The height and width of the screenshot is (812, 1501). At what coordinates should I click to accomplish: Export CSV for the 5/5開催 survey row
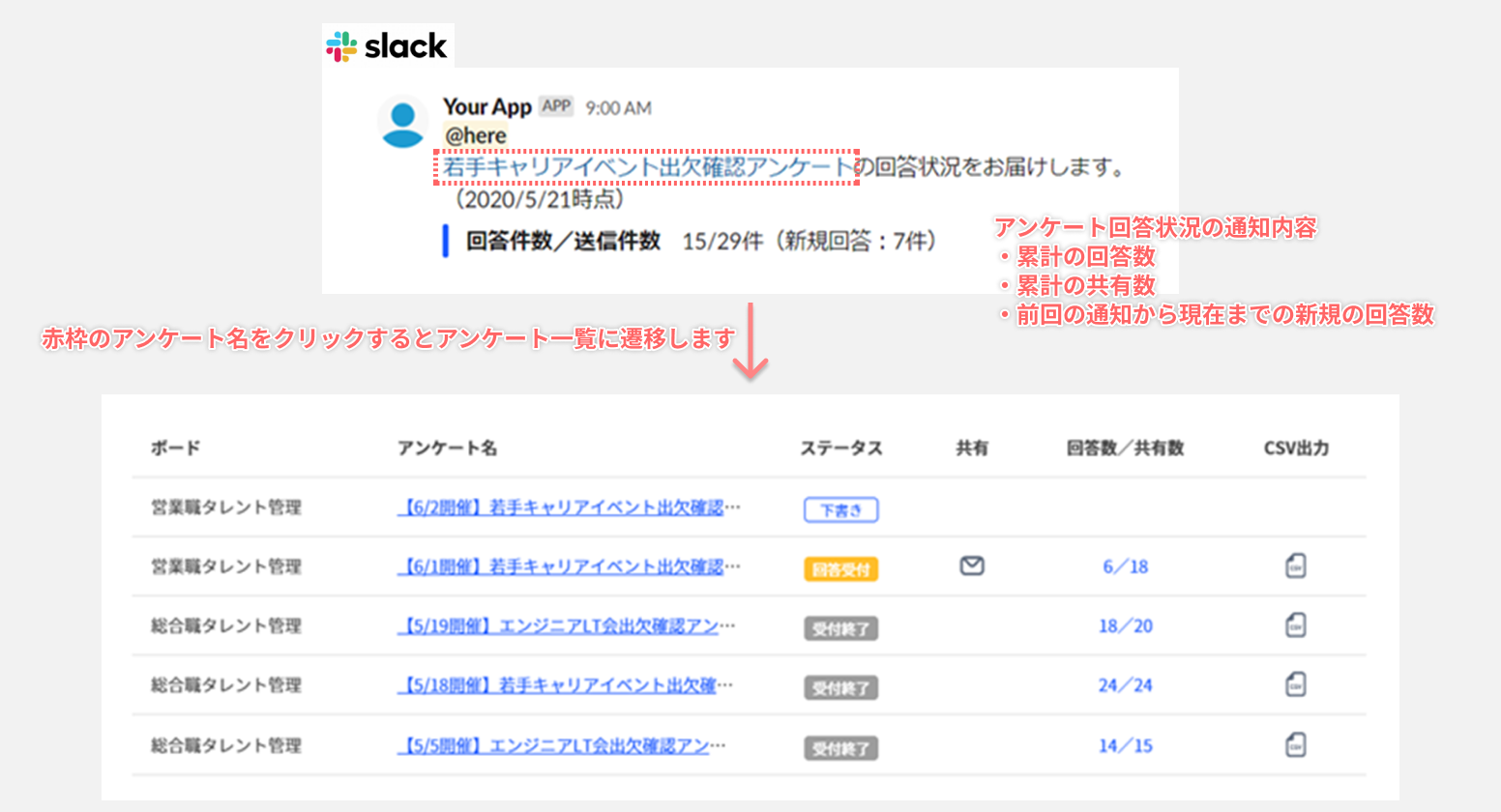1296,745
